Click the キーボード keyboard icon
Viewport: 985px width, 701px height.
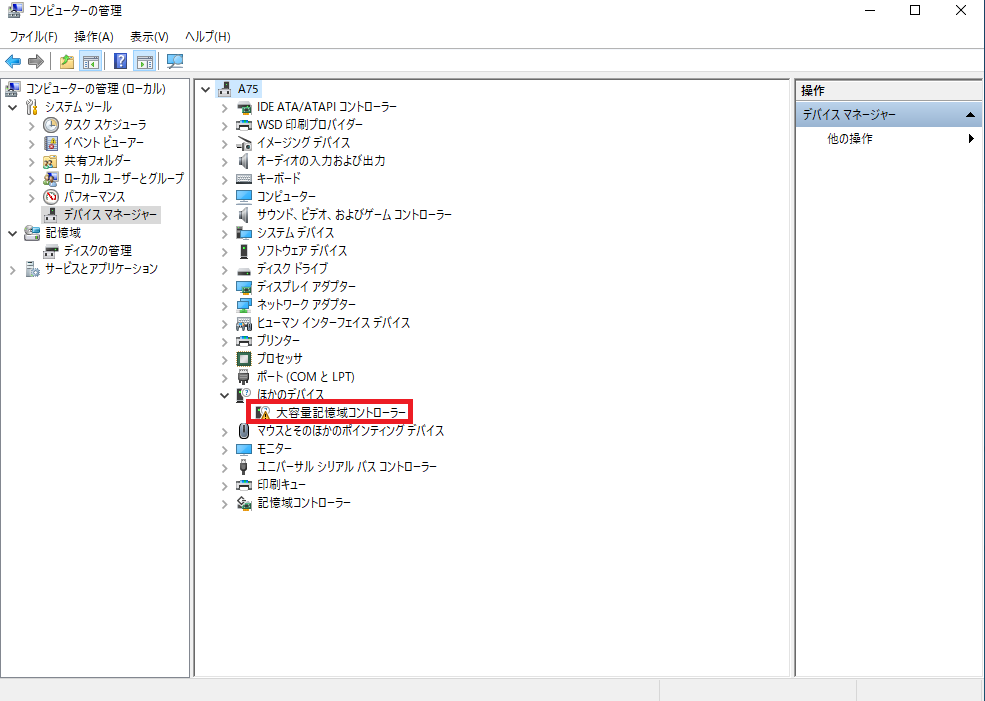point(244,179)
